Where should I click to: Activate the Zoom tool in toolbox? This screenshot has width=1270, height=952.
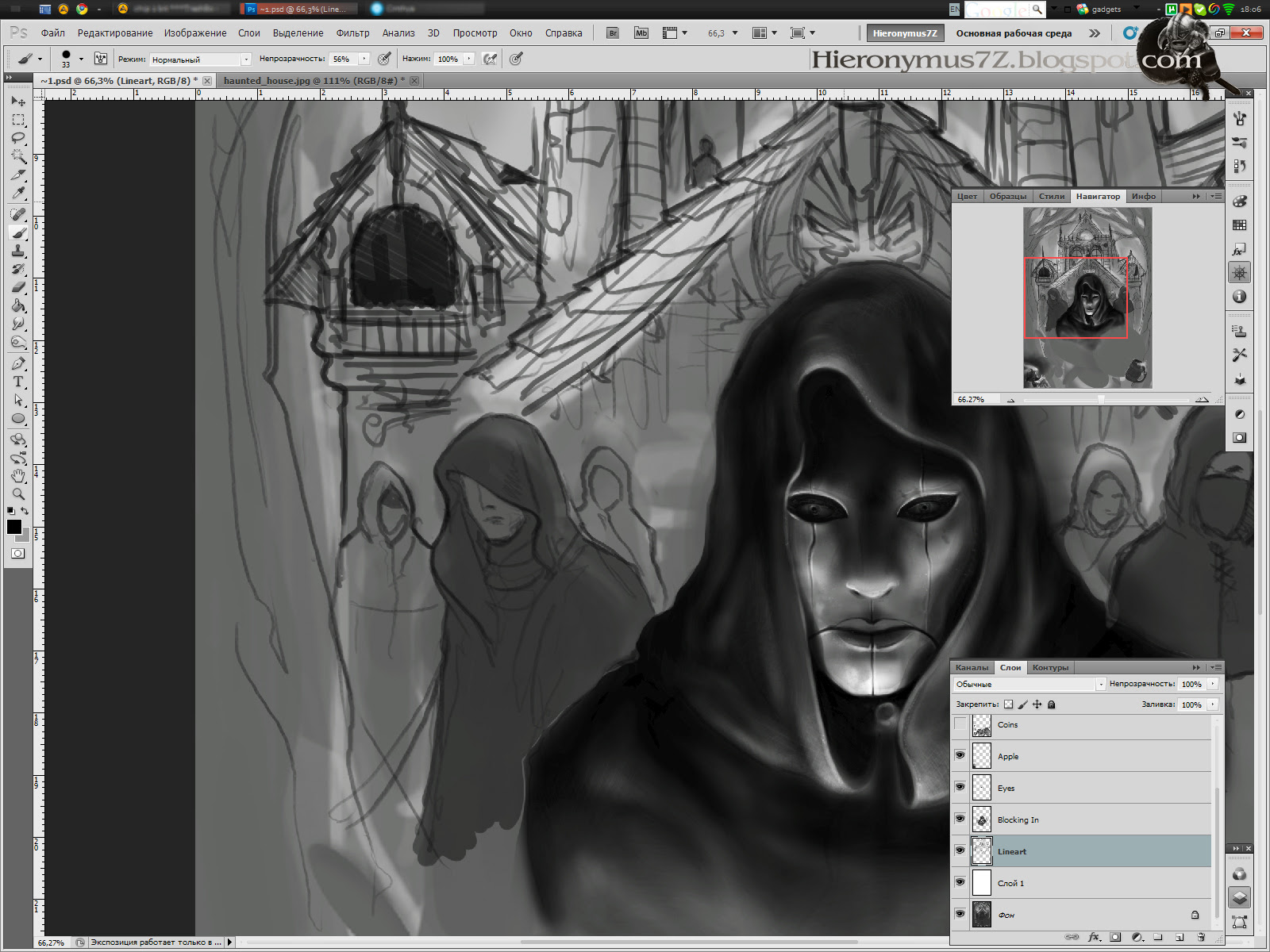17,493
